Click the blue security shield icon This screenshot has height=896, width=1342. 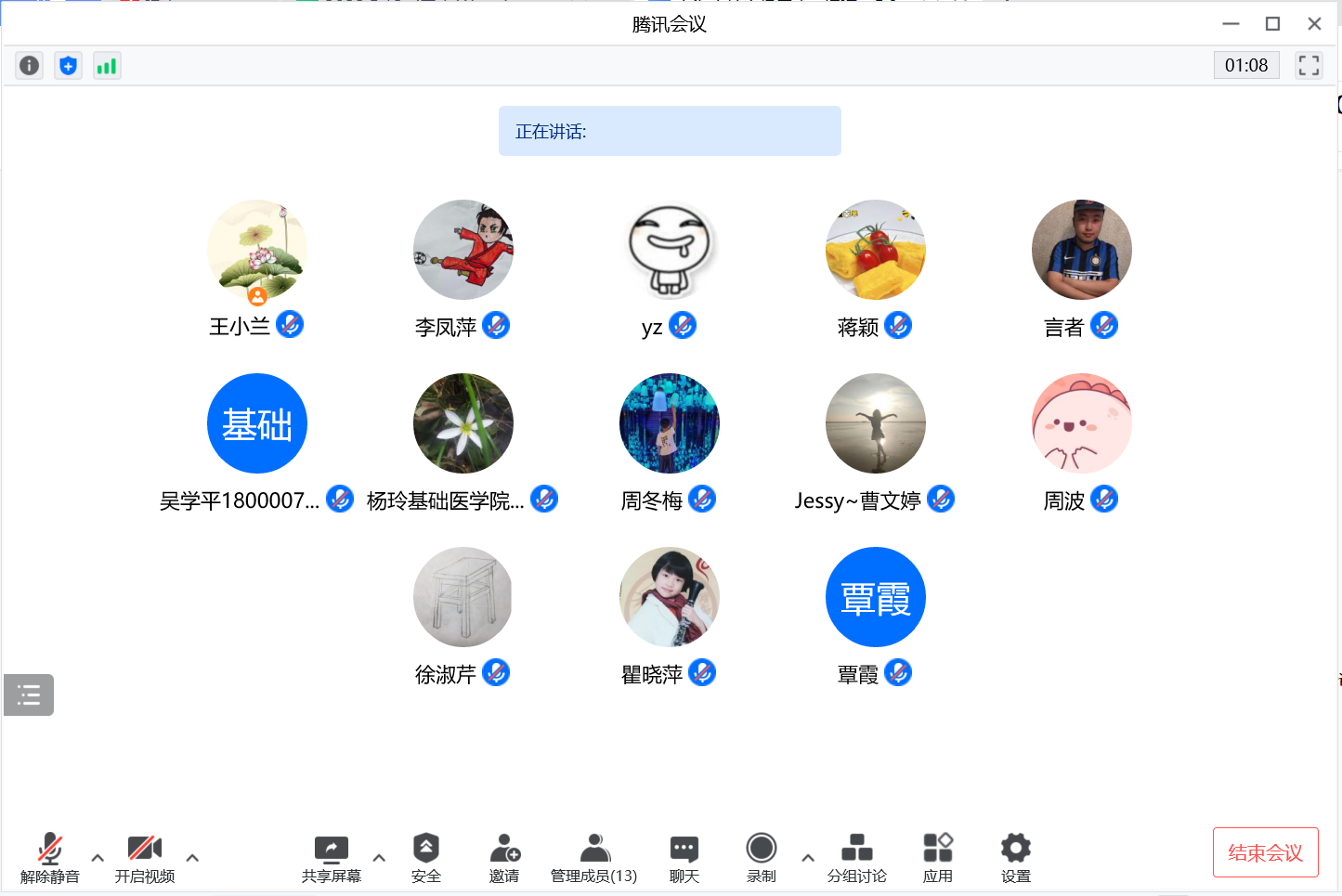click(x=68, y=66)
